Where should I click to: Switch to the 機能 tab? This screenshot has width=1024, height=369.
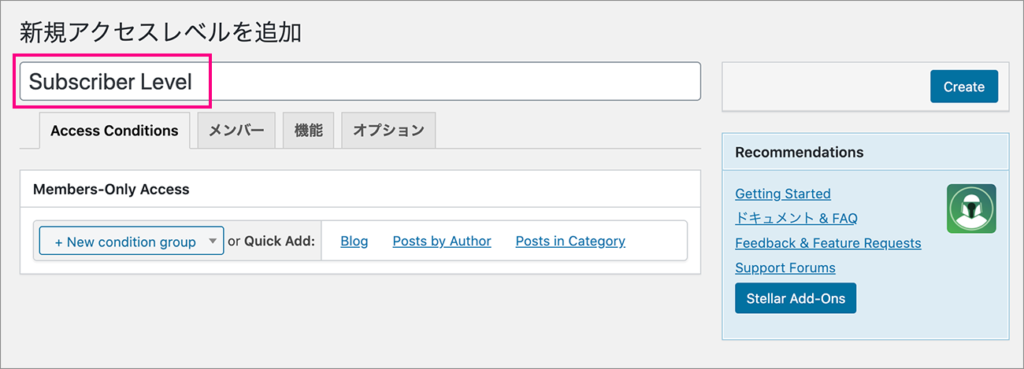click(308, 131)
